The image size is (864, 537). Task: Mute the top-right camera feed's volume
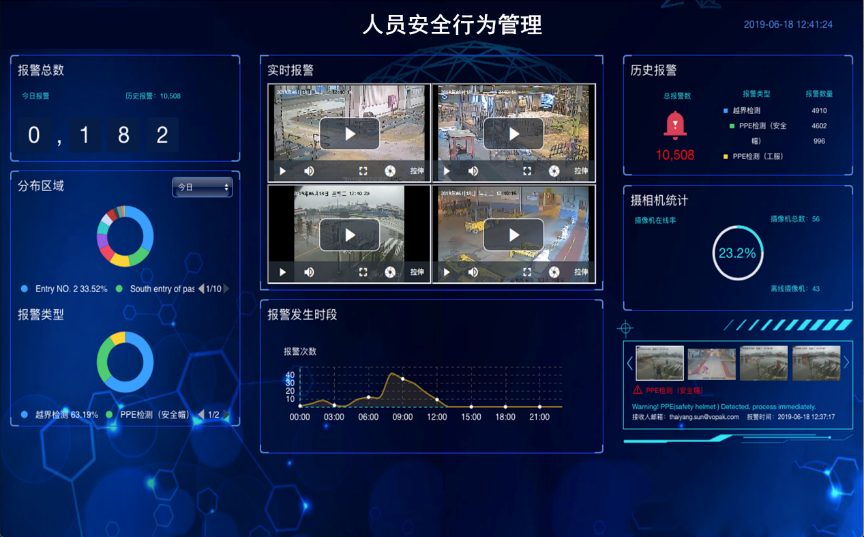[x=473, y=171]
